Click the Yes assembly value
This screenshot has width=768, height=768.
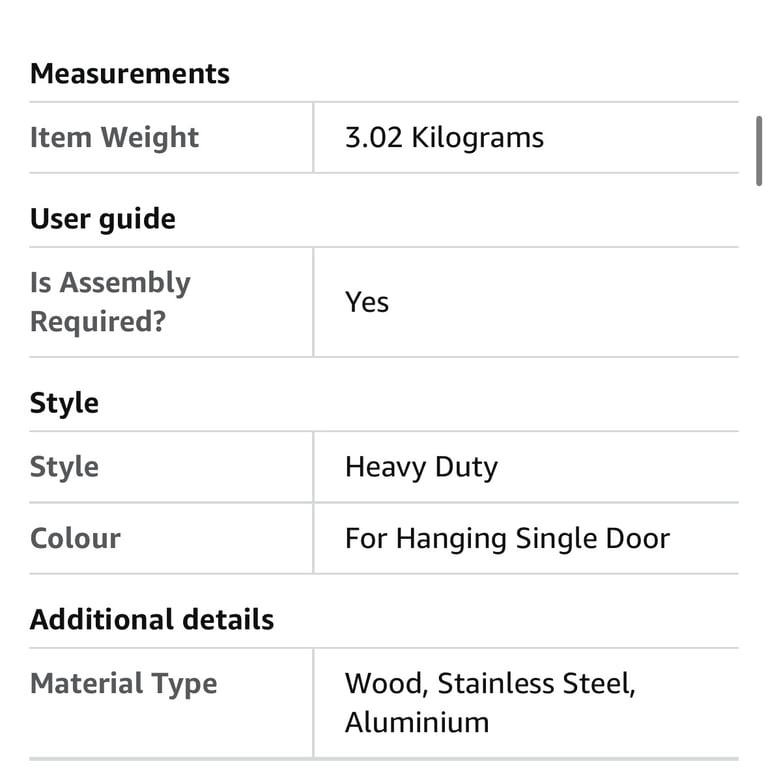367,302
